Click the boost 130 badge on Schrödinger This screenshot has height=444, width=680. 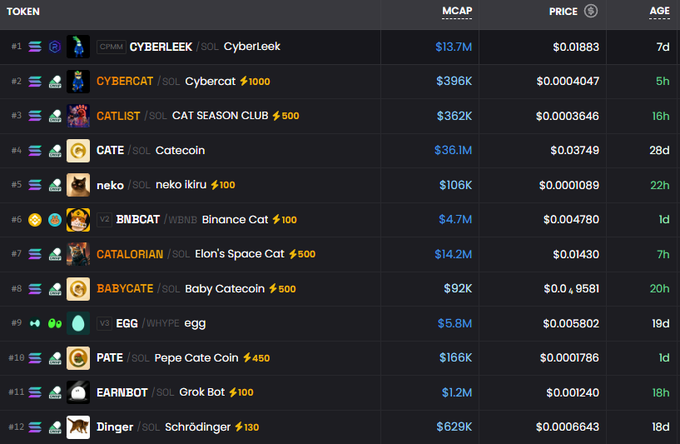click(x=247, y=427)
